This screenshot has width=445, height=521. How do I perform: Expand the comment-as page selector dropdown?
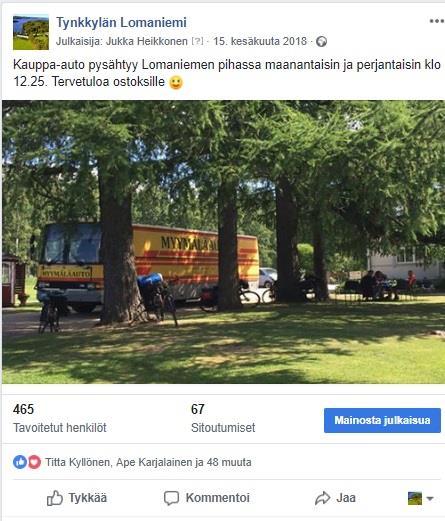421,498
